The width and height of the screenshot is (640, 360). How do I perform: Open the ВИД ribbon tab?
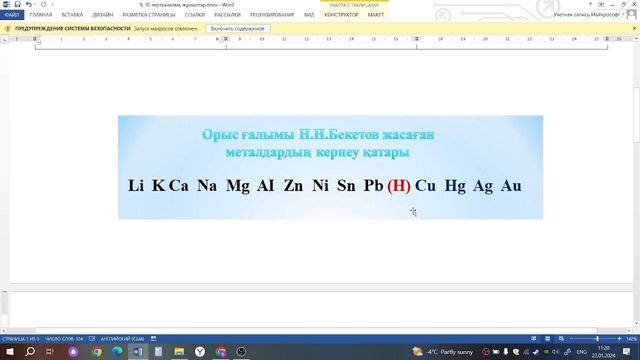coord(309,15)
